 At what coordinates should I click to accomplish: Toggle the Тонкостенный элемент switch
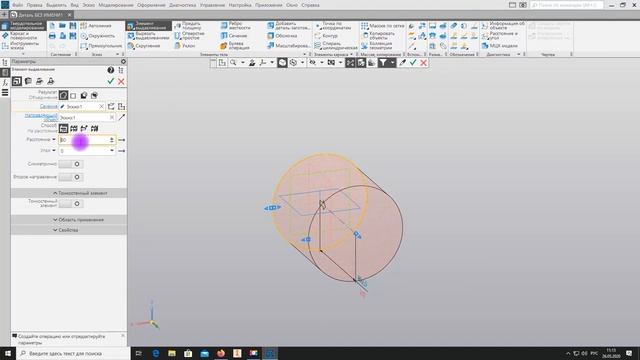[x=71, y=203]
